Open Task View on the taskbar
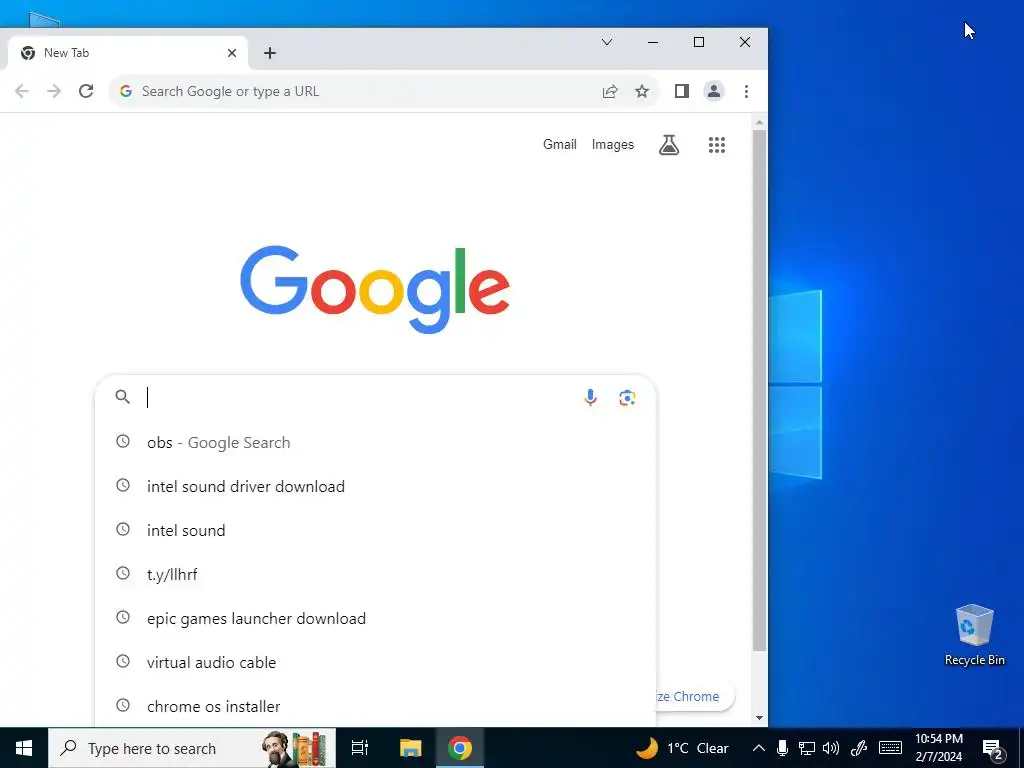The height and width of the screenshot is (768, 1024). pos(360,748)
